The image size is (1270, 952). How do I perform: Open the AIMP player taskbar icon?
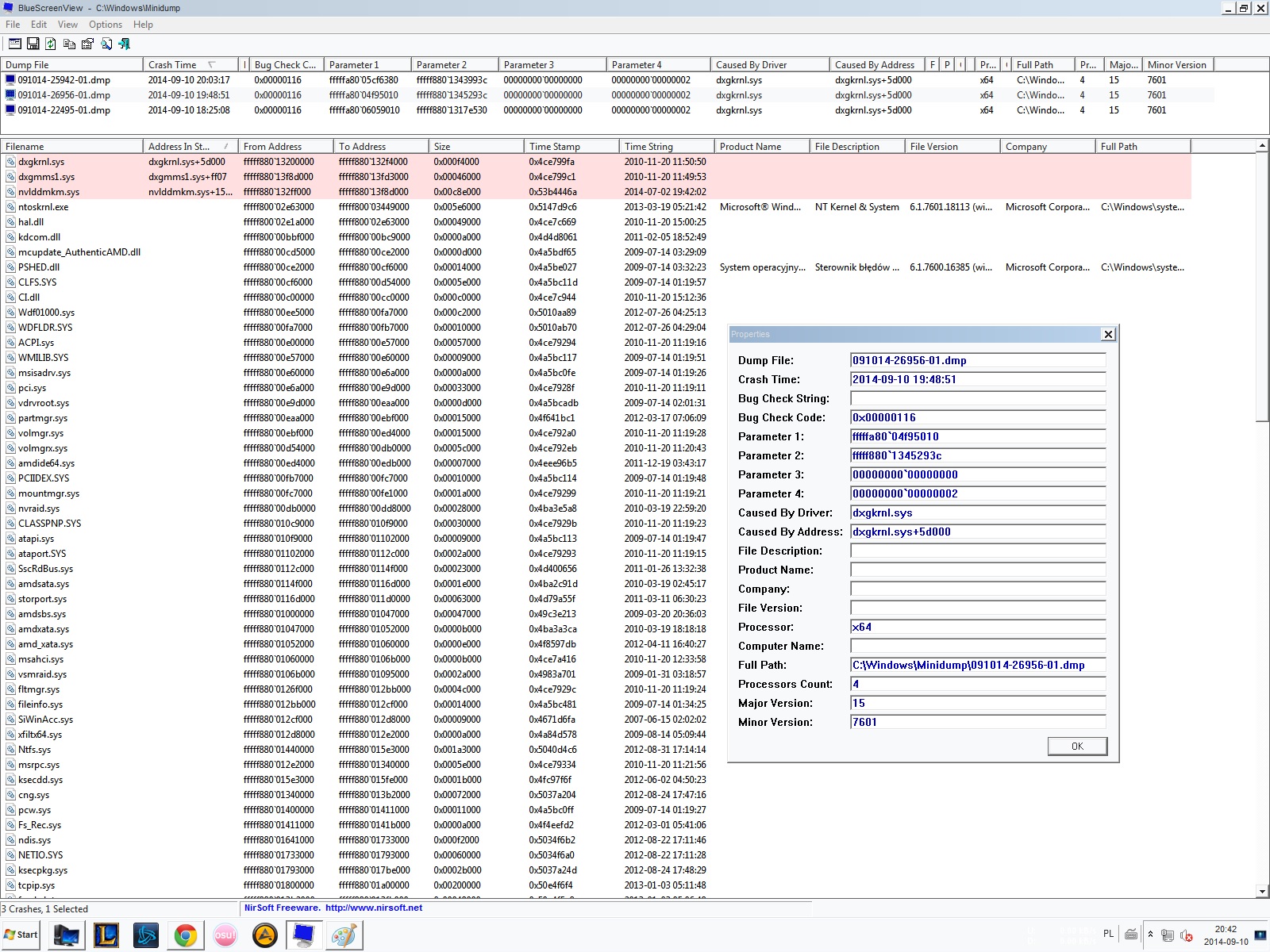(265, 935)
